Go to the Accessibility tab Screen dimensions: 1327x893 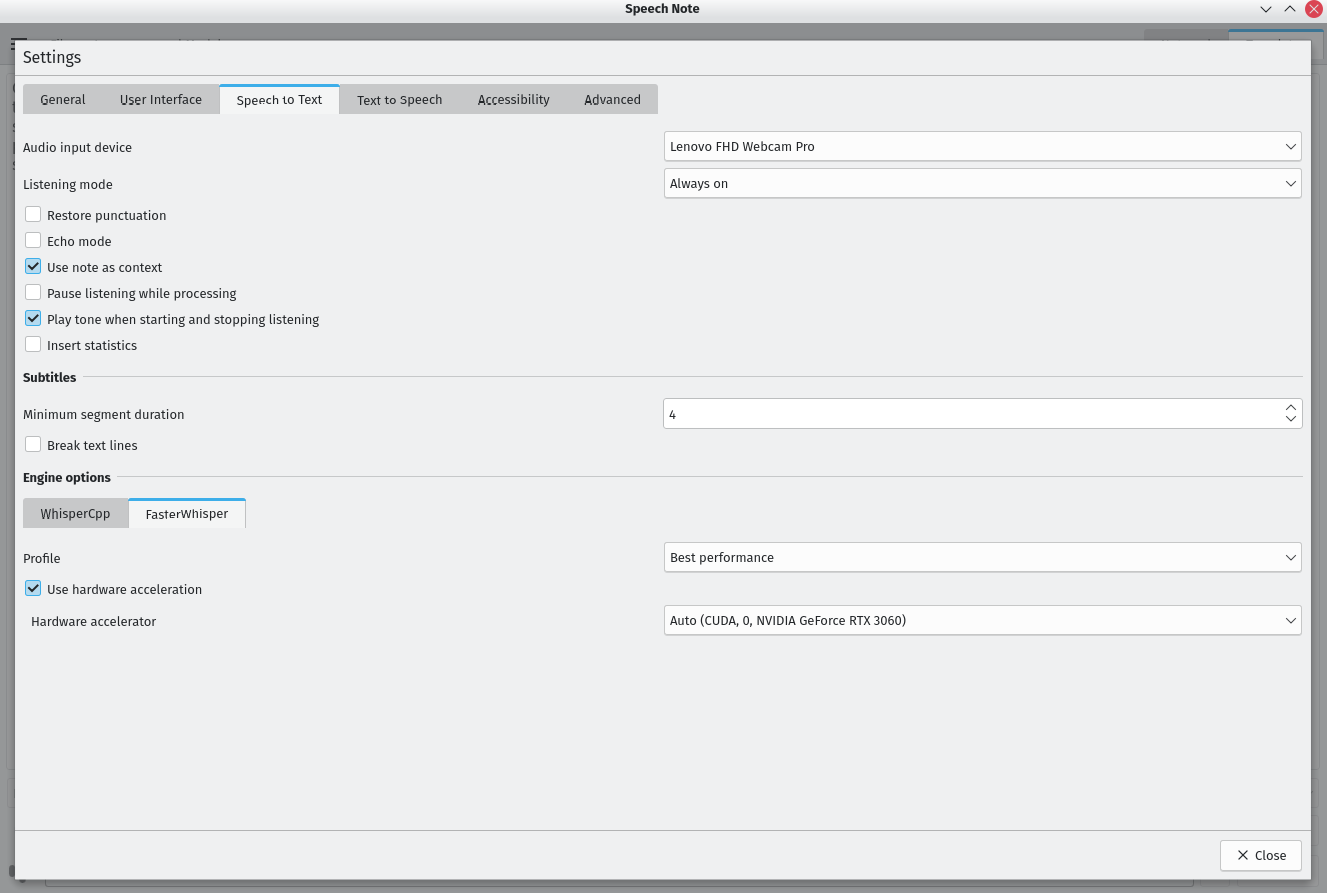(514, 99)
